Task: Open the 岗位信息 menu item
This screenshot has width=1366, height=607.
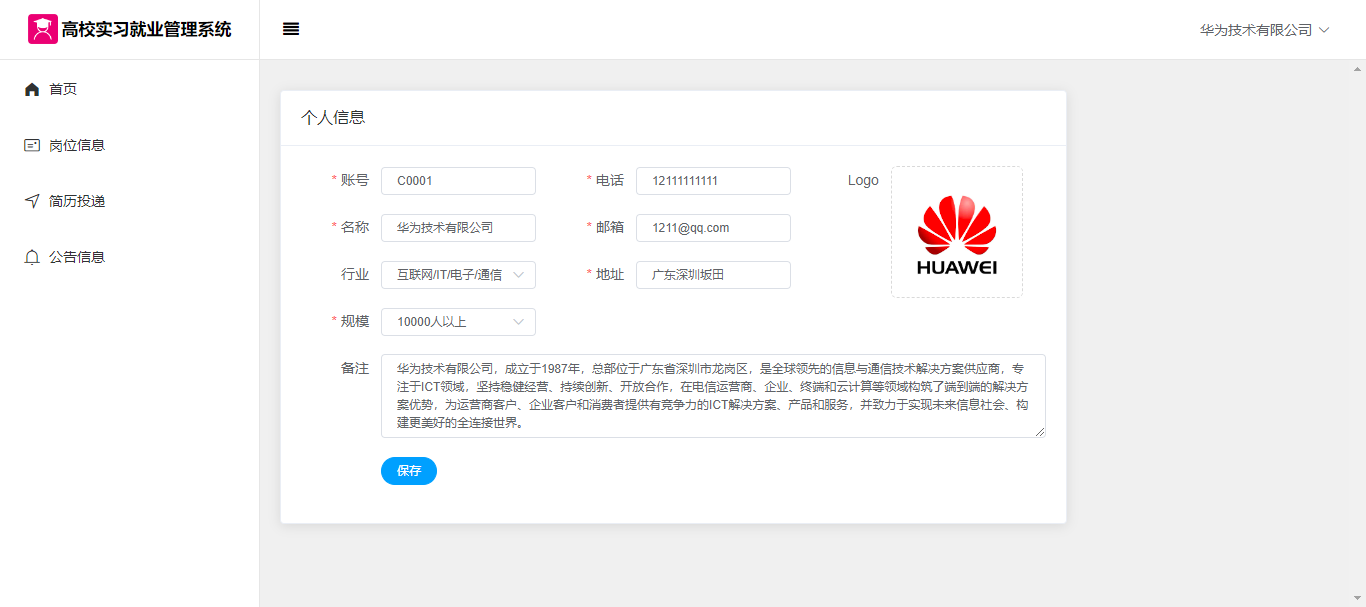Action: (x=129, y=145)
